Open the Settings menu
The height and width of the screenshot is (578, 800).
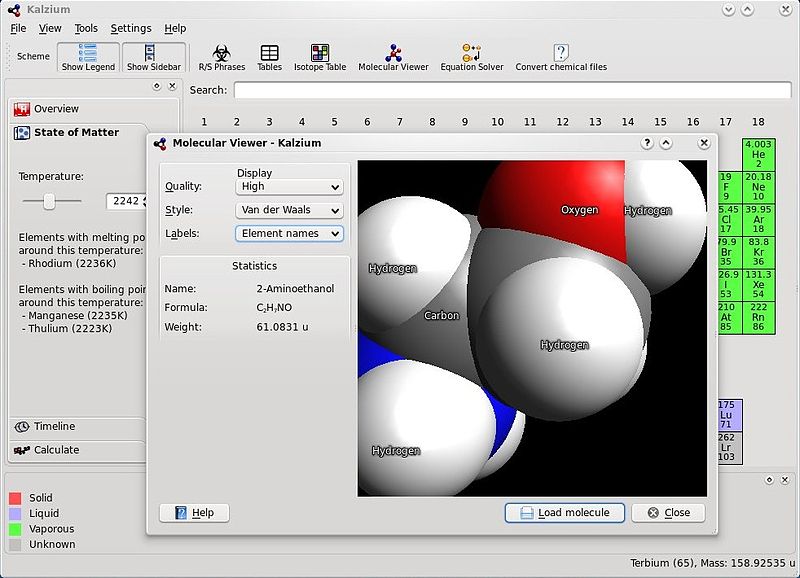point(131,29)
